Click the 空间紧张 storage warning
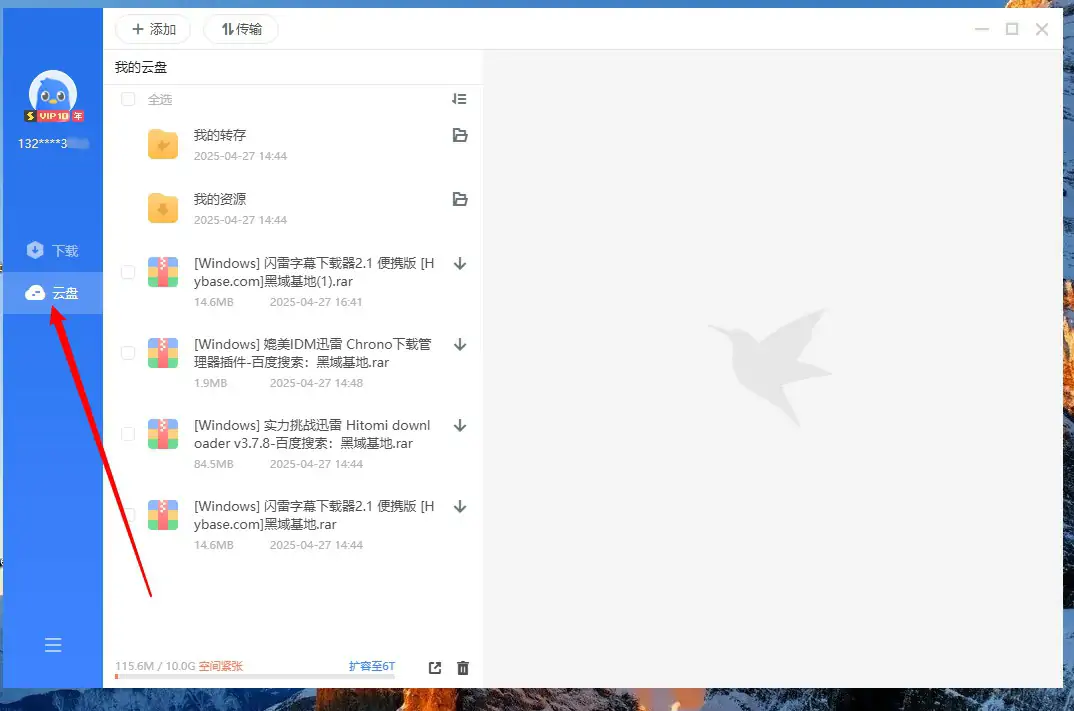 coord(221,666)
